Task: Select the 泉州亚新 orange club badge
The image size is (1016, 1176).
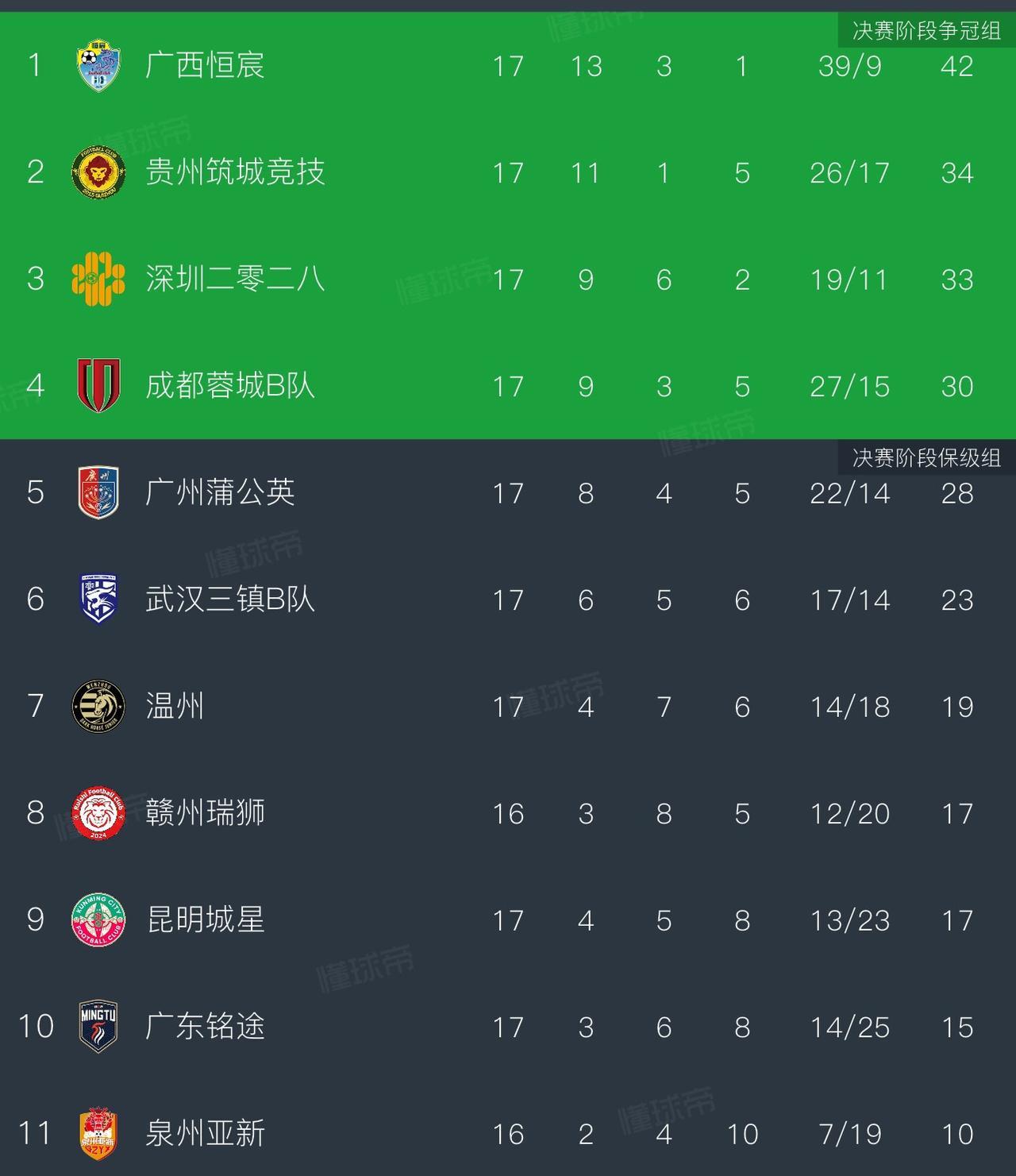Action: (98, 1133)
